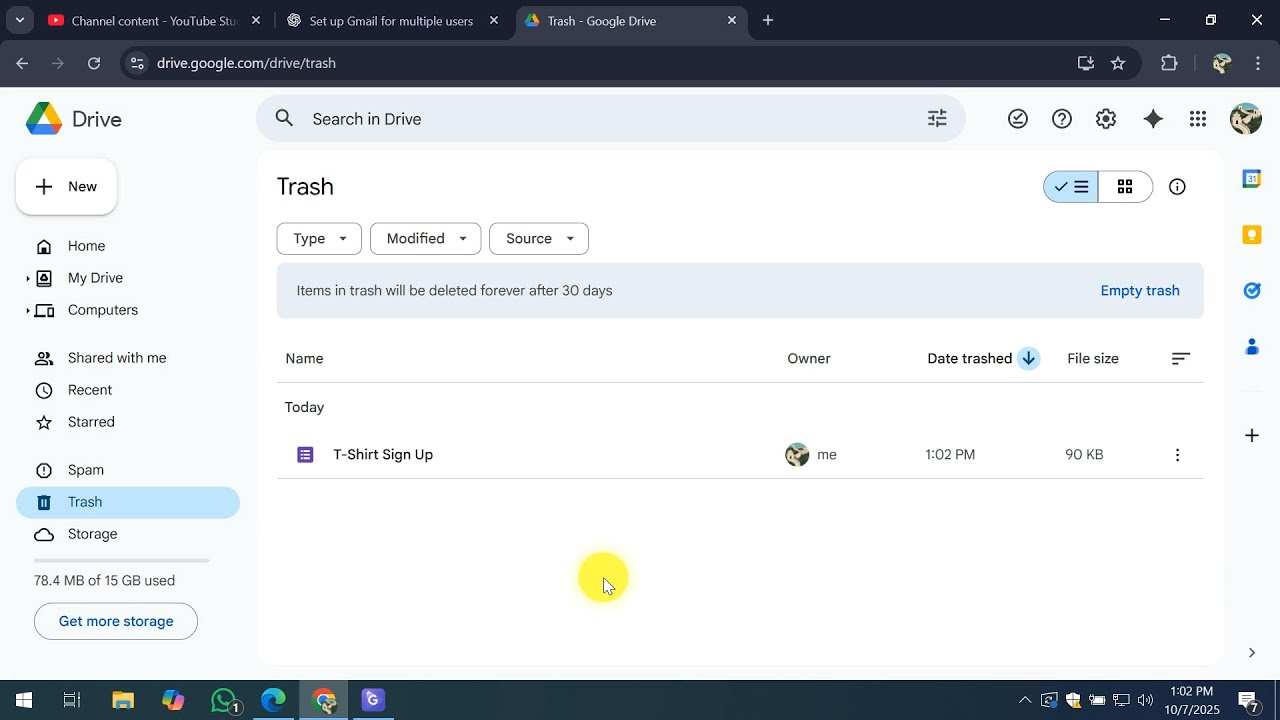Open the Spam section
Screen dimensions: 1280x720
coord(128,470)
